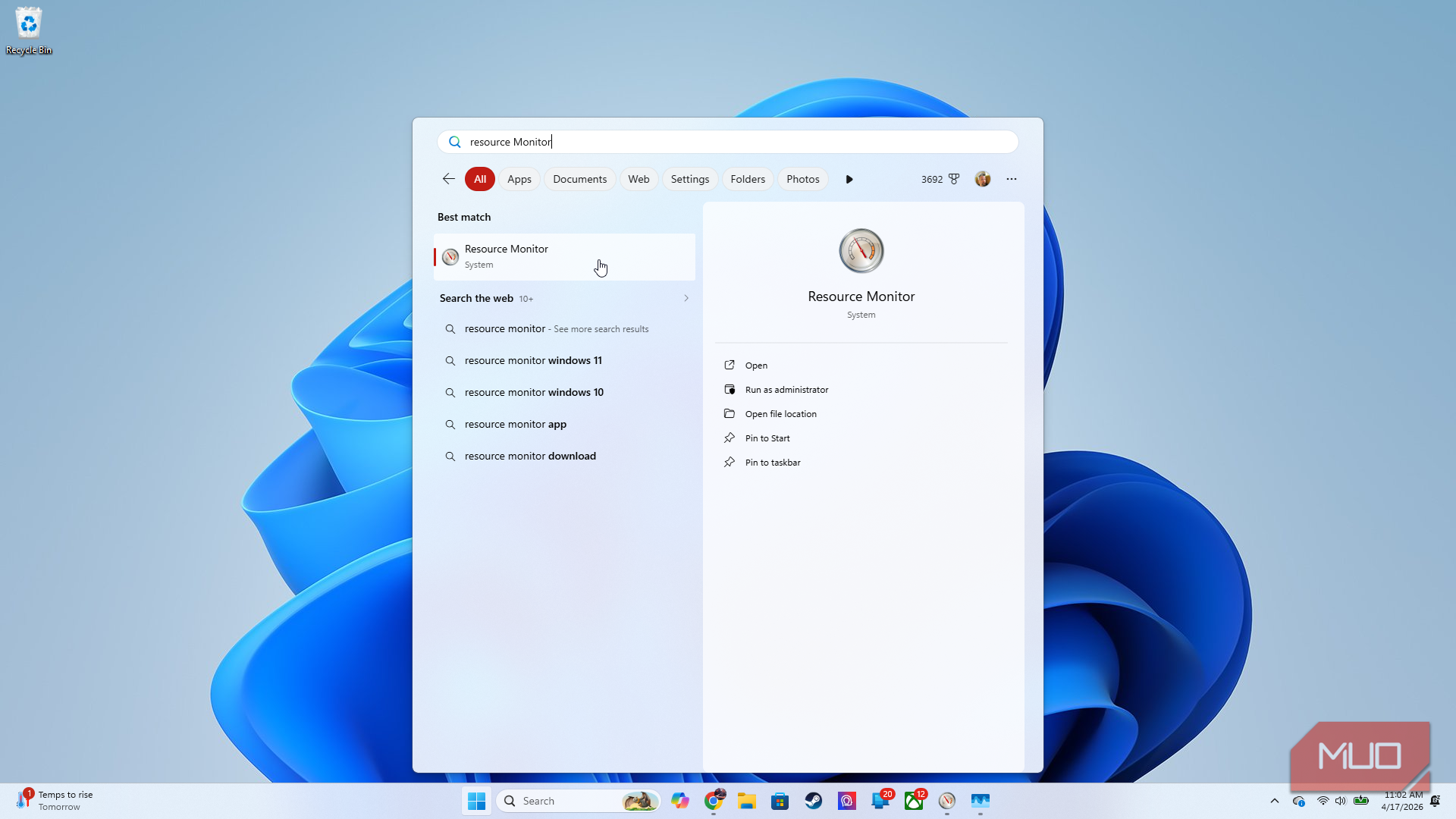Open the taskbar app with badge 20

(880, 801)
